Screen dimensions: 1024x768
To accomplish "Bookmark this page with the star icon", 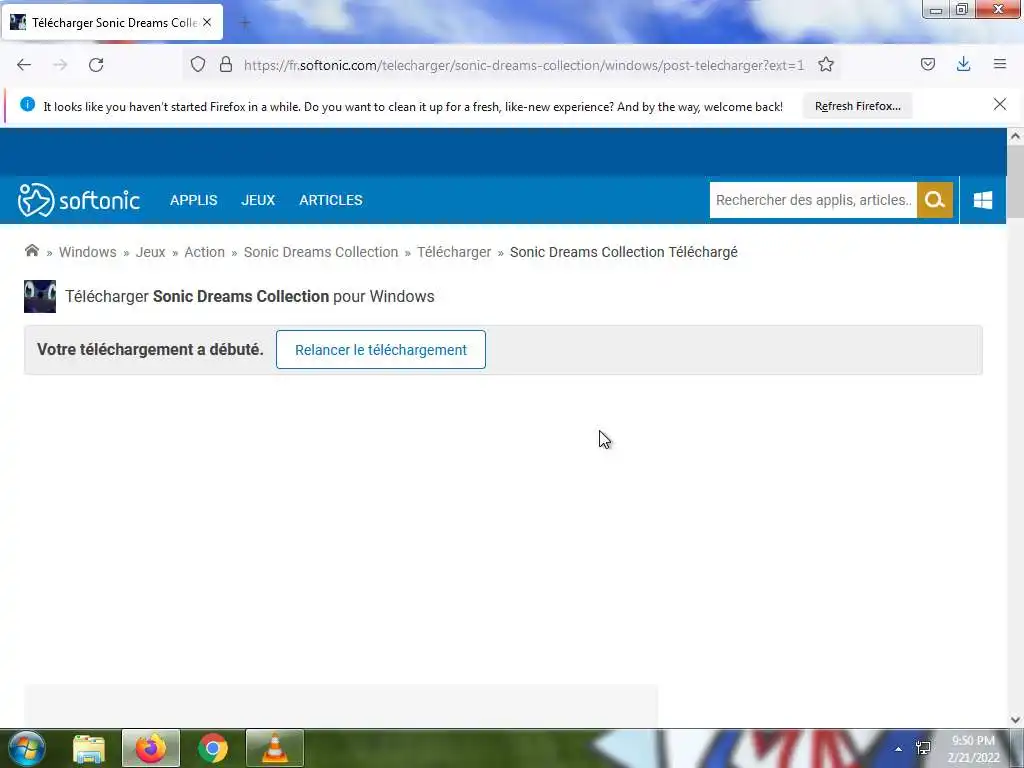I will pyautogui.click(x=826, y=64).
